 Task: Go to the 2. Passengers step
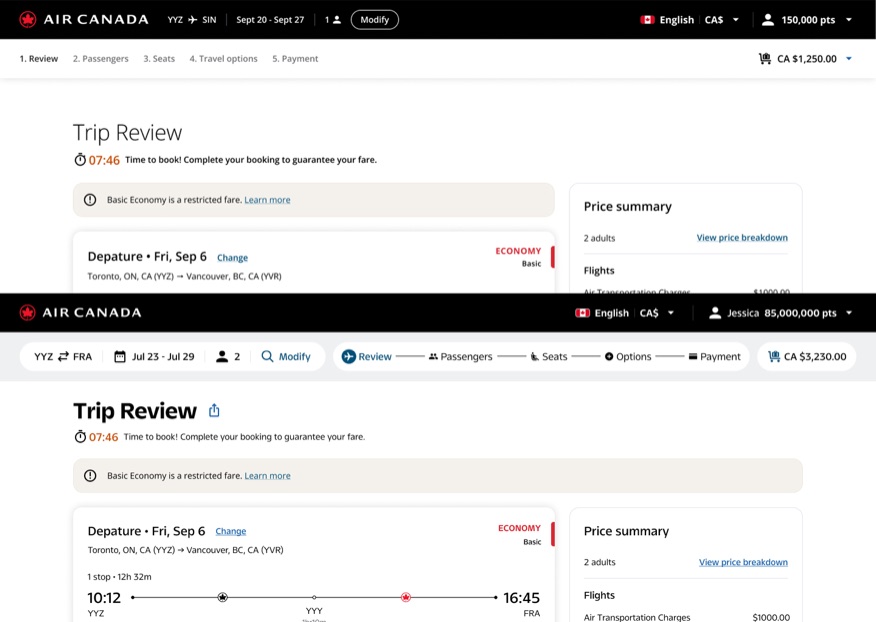[101, 59]
